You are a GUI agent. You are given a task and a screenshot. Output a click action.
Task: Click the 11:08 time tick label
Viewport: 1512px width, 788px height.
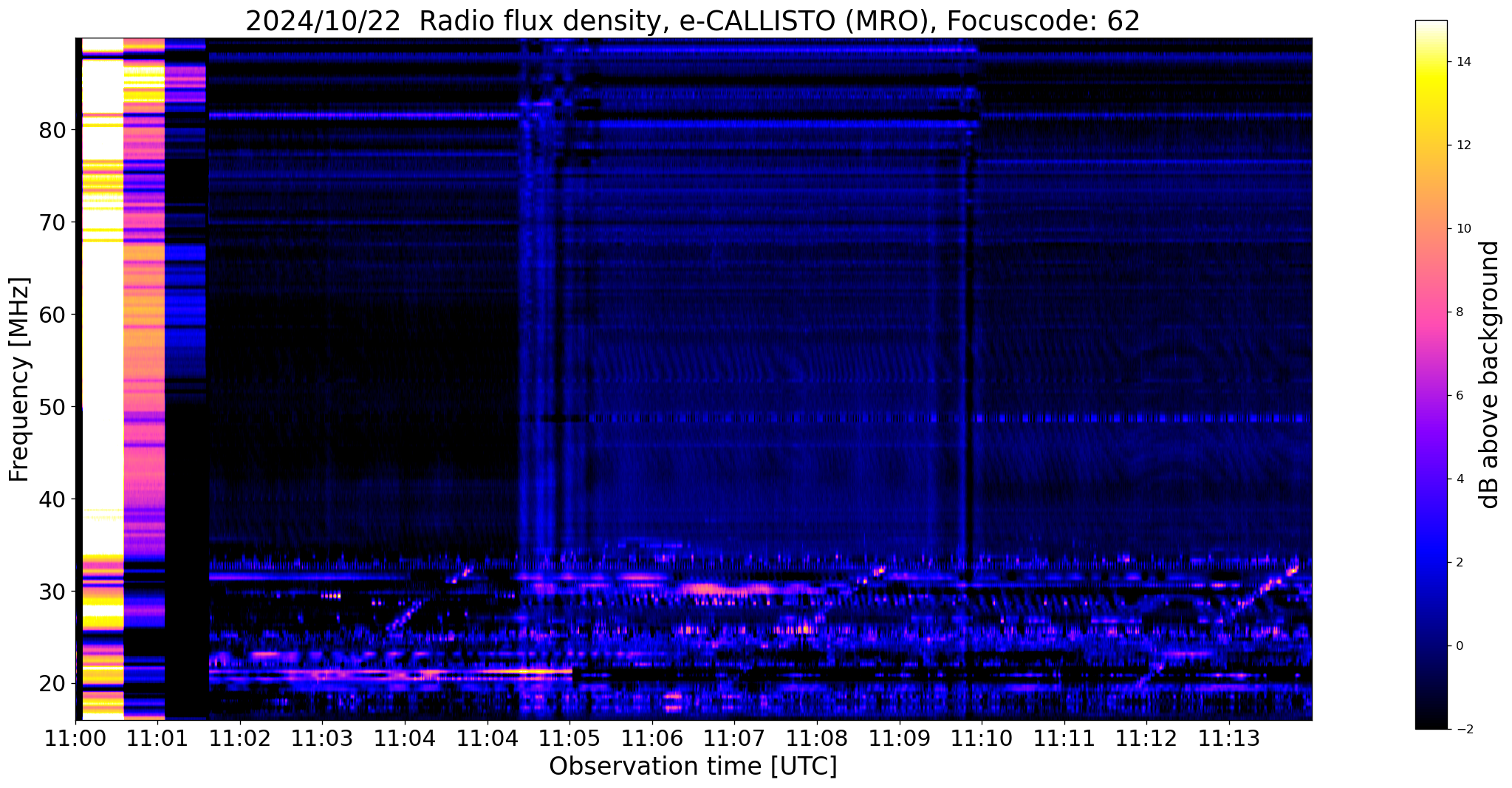pyautogui.click(x=817, y=739)
